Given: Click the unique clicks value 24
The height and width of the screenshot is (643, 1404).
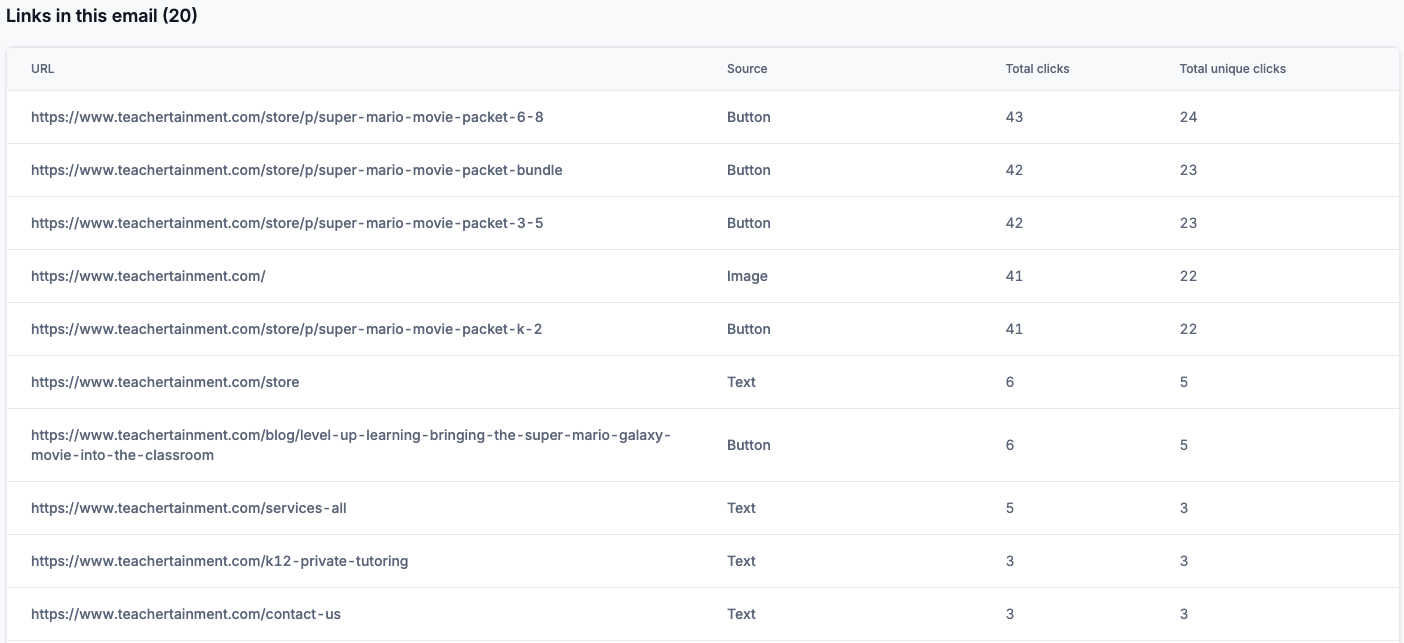Looking at the screenshot, I should (1188, 117).
